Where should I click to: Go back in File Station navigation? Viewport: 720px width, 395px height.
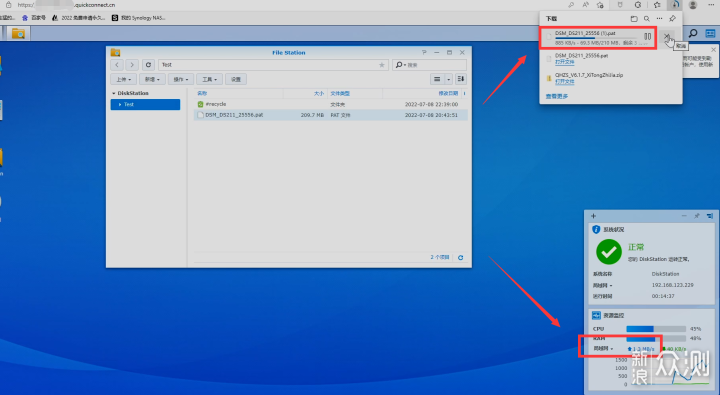pyautogui.click(x=117, y=65)
